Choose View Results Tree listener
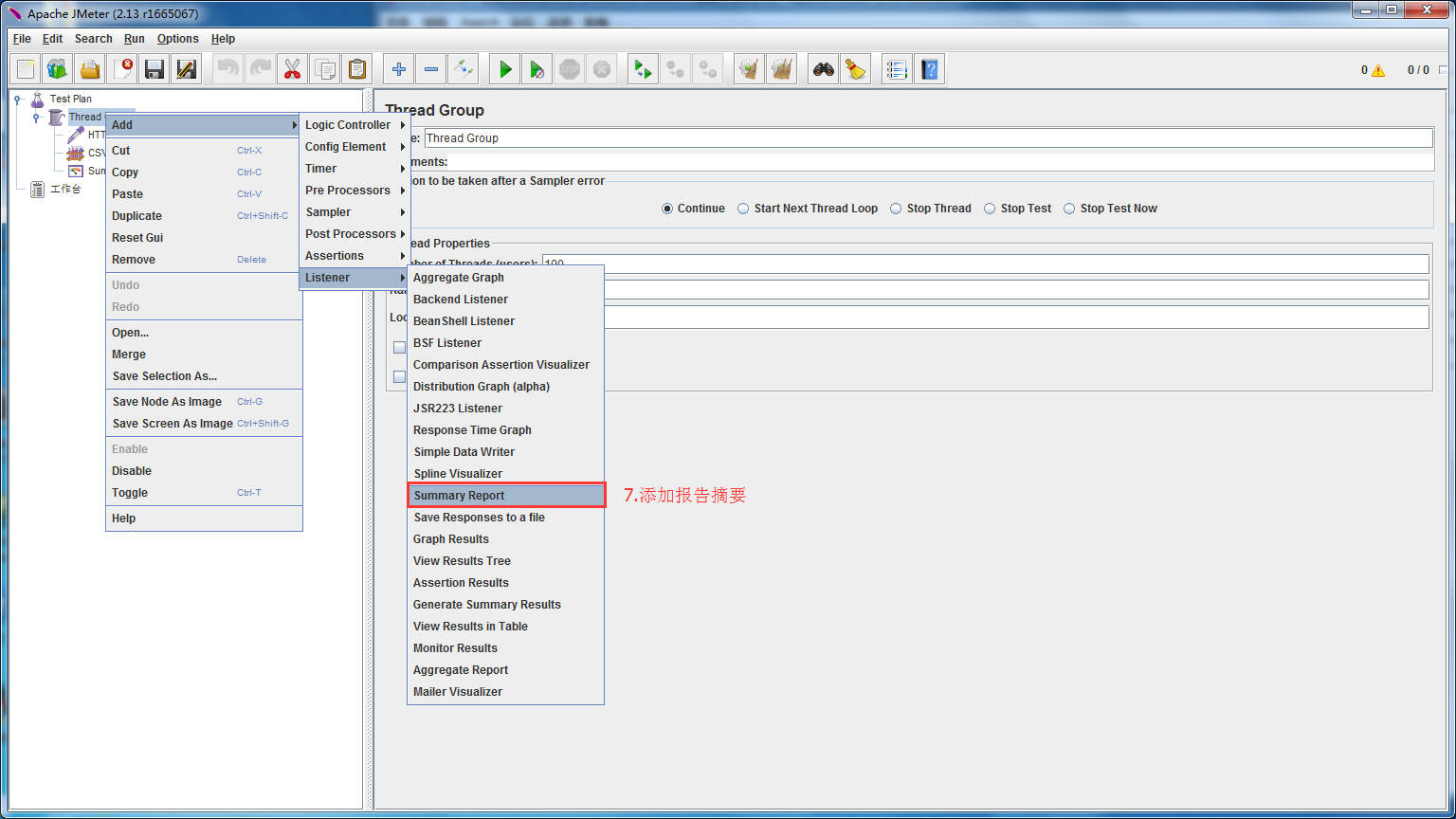 (x=506, y=561)
